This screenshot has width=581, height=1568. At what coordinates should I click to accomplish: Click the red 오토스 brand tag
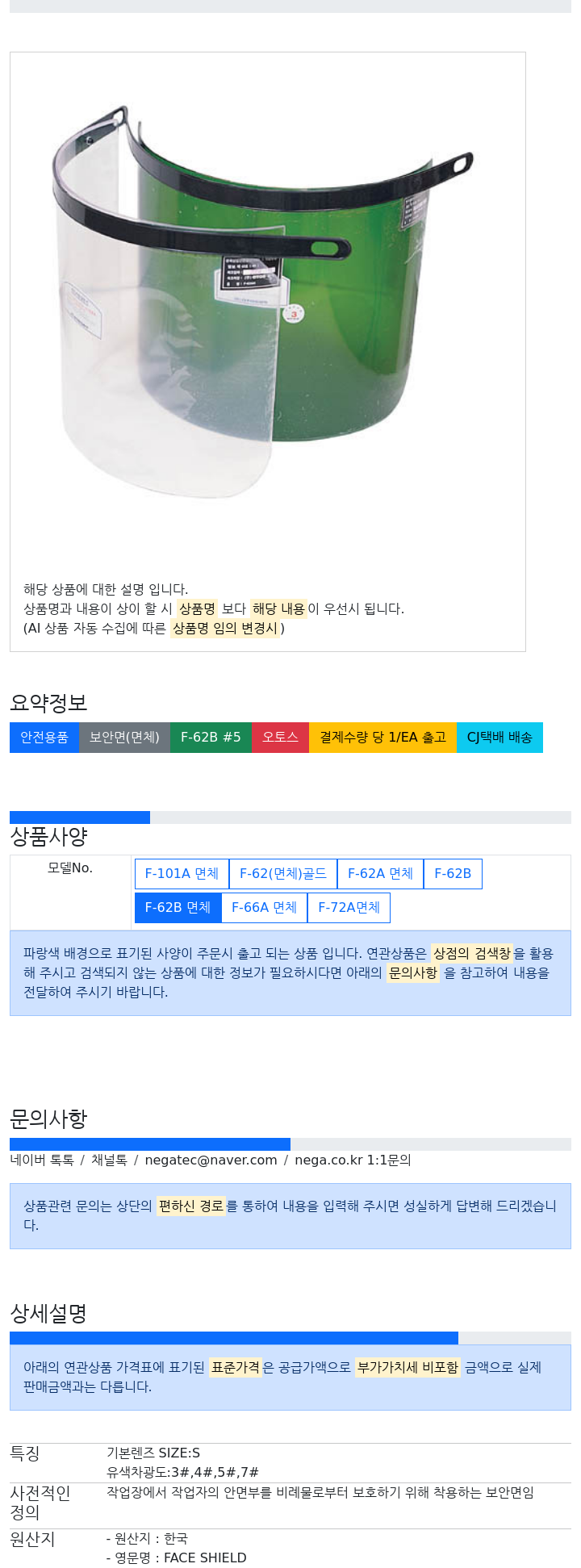(280, 738)
